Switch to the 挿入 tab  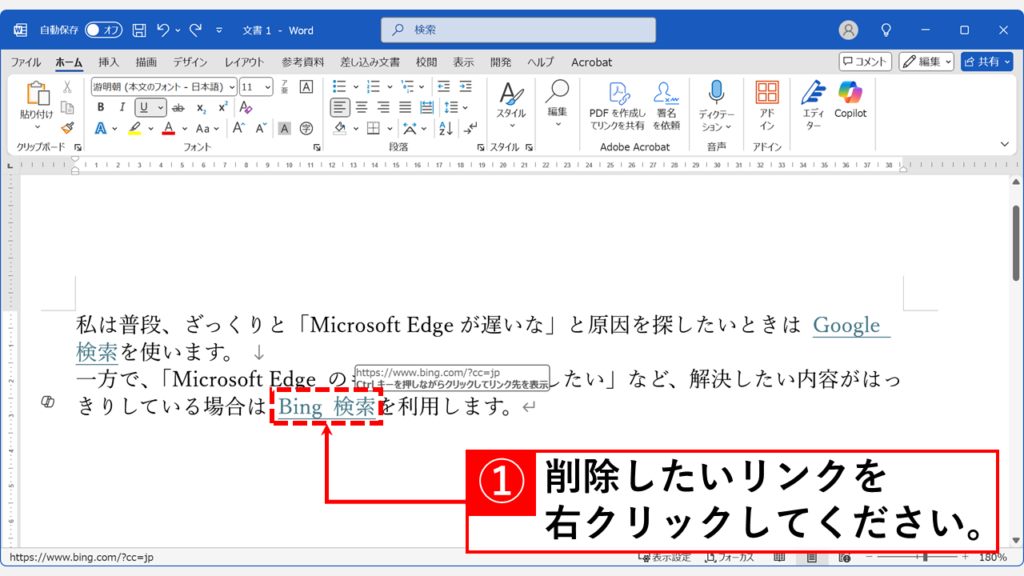(108, 62)
